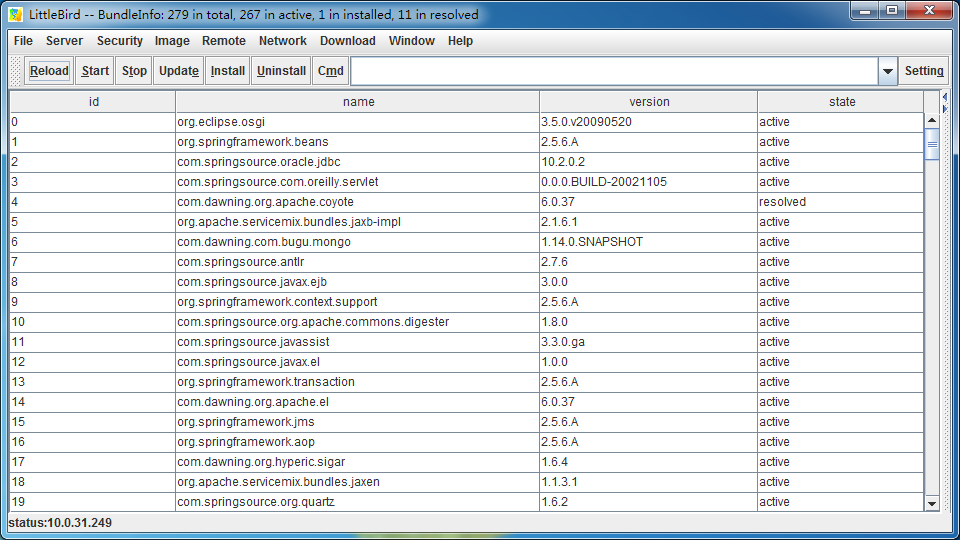The width and height of the screenshot is (960, 540).
Task: Click the Uninstall button
Action: [x=281, y=71]
